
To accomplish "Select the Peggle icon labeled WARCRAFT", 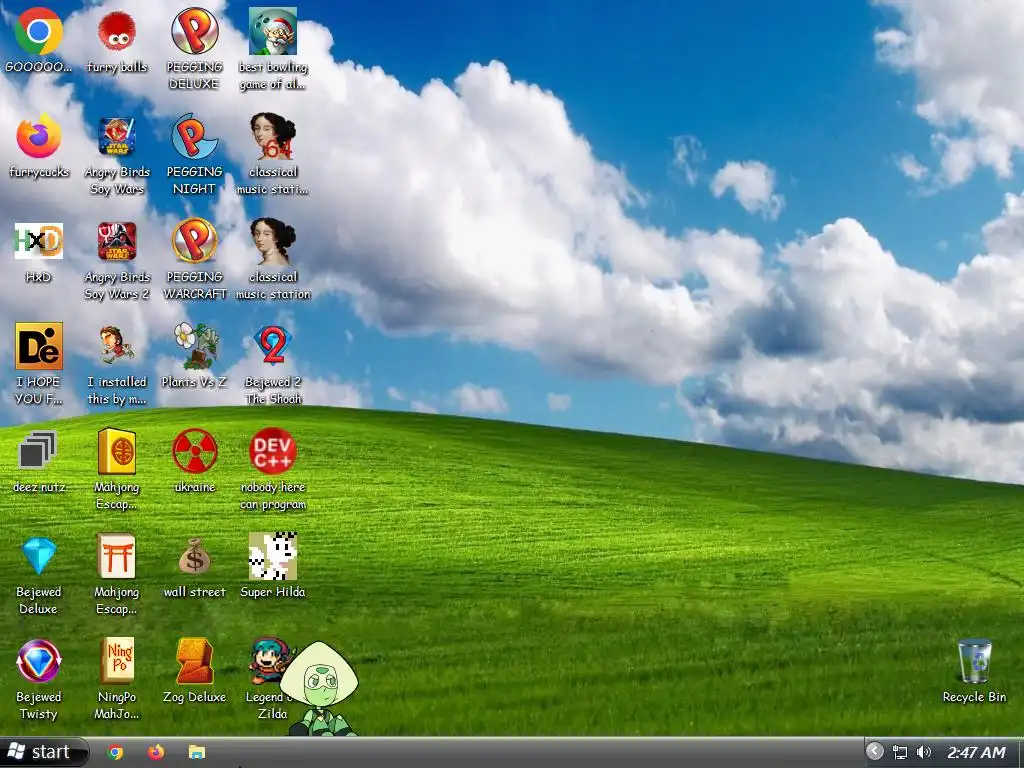I will pyautogui.click(x=195, y=241).
